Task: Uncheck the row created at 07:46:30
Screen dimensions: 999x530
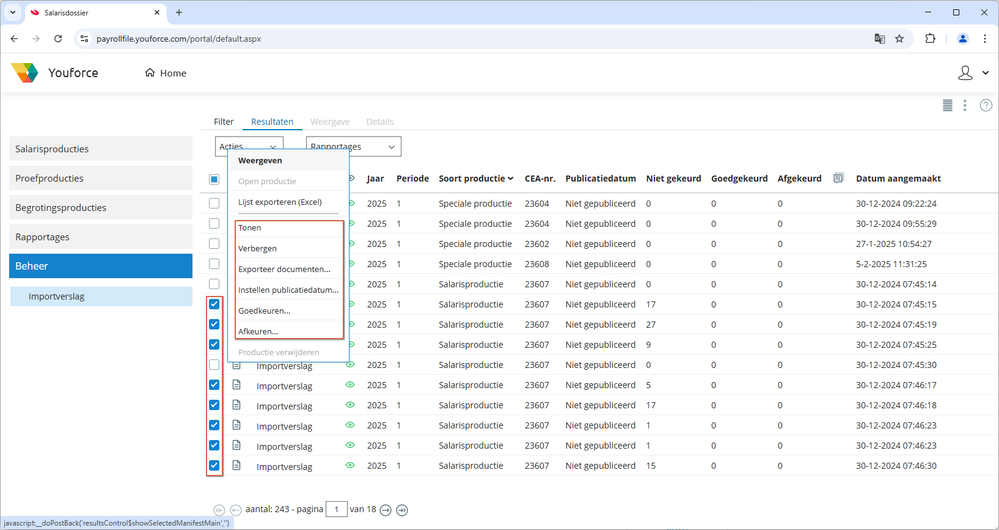Action: pos(214,466)
